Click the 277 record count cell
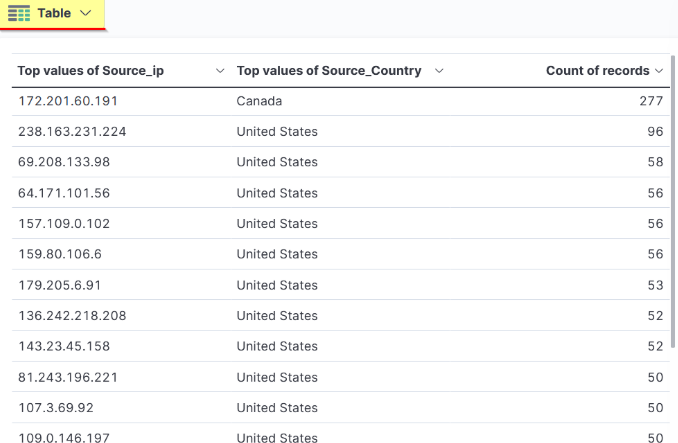 (651, 101)
